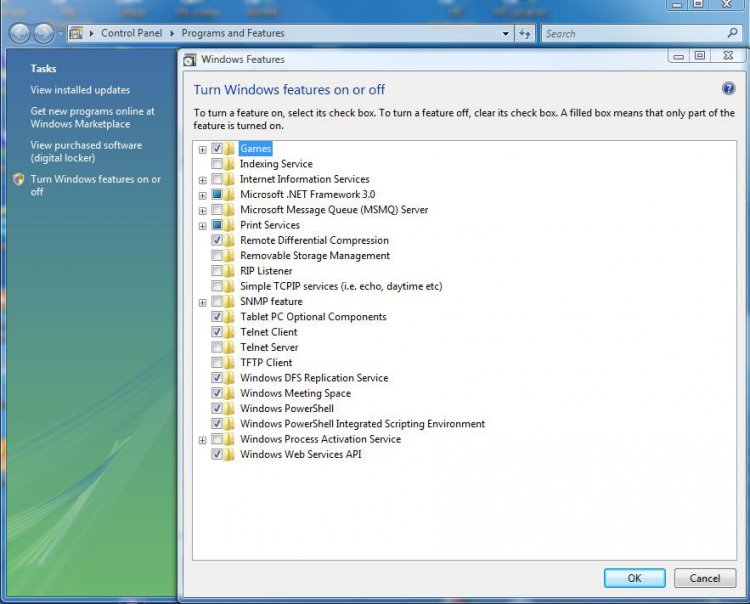Open View installed updates link
This screenshot has height=604, width=750.
(x=80, y=90)
